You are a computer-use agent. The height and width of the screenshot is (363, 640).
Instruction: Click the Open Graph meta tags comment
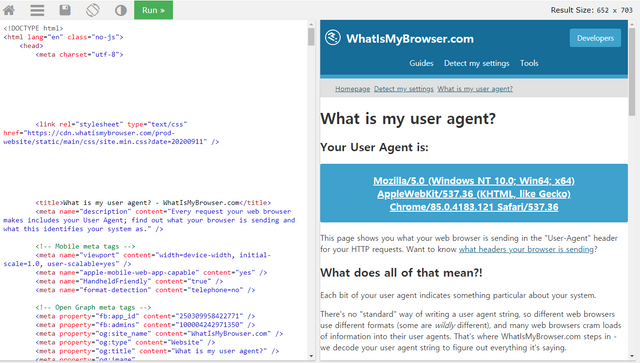point(93,307)
